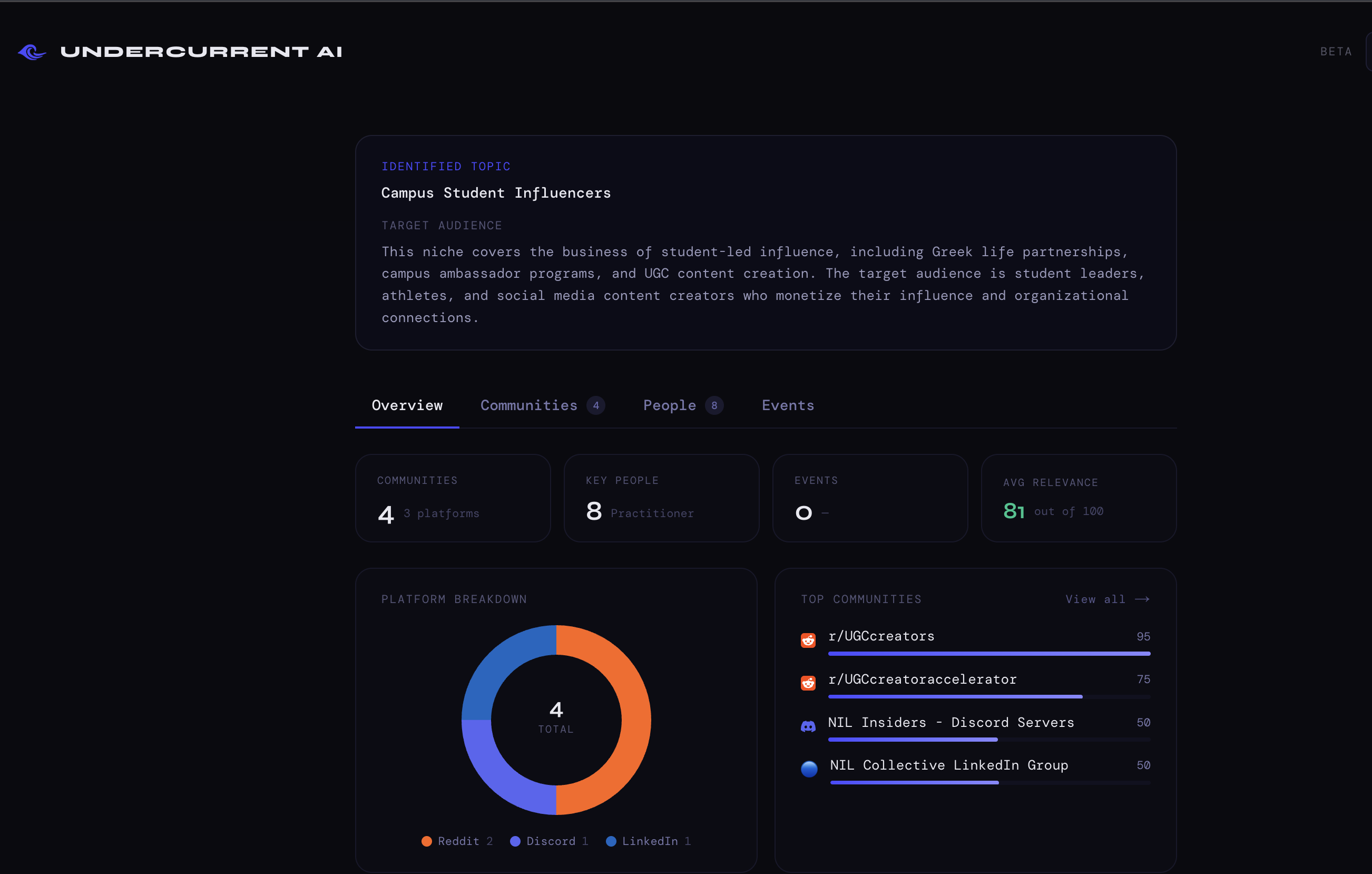This screenshot has width=1372, height=874.
Task: Click the Avg Relevance stat card
Action: pyautogui.click(x=1078, y=498)
